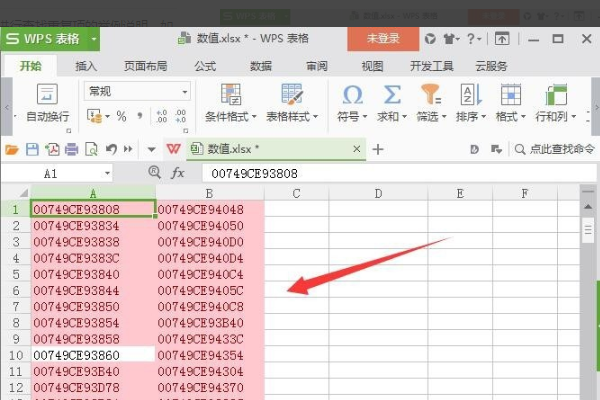The width and height of the screenshot is (600, 400).
Task: Expand the 排序 dropdown arrow
Action: click(x=483, y=117)
